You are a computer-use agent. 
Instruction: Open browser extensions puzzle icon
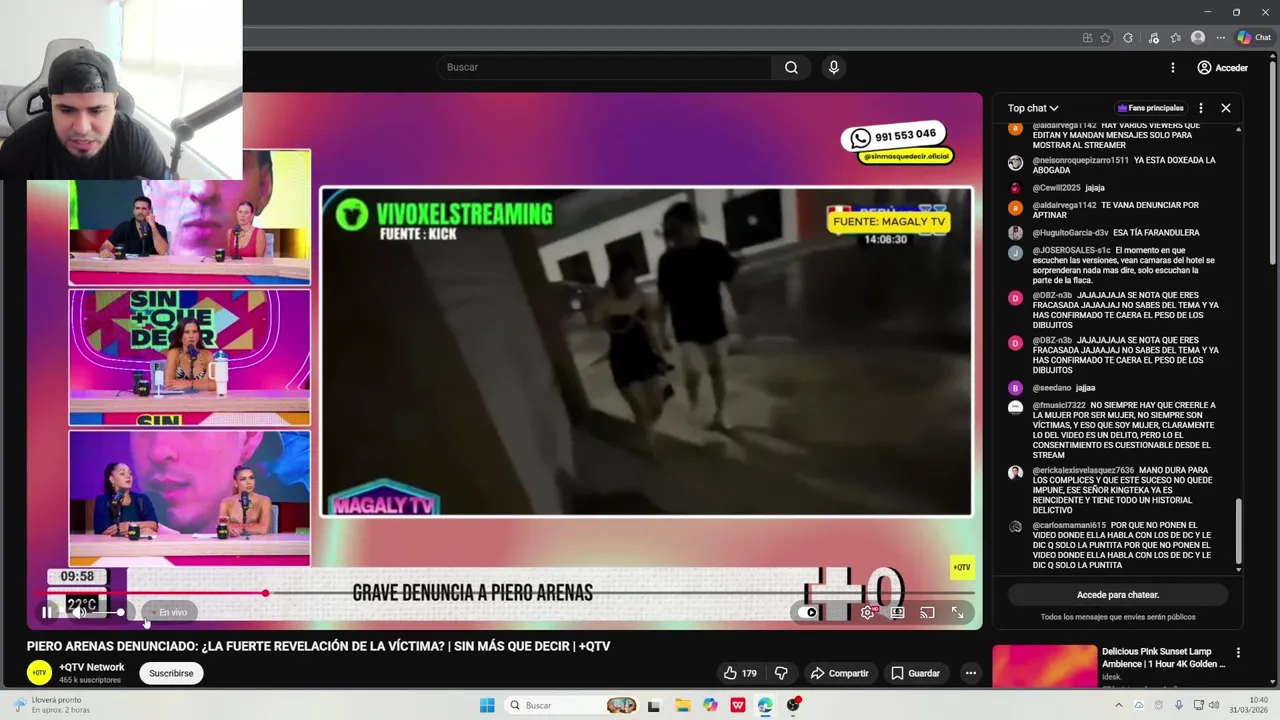click(x=1128, y=38)
